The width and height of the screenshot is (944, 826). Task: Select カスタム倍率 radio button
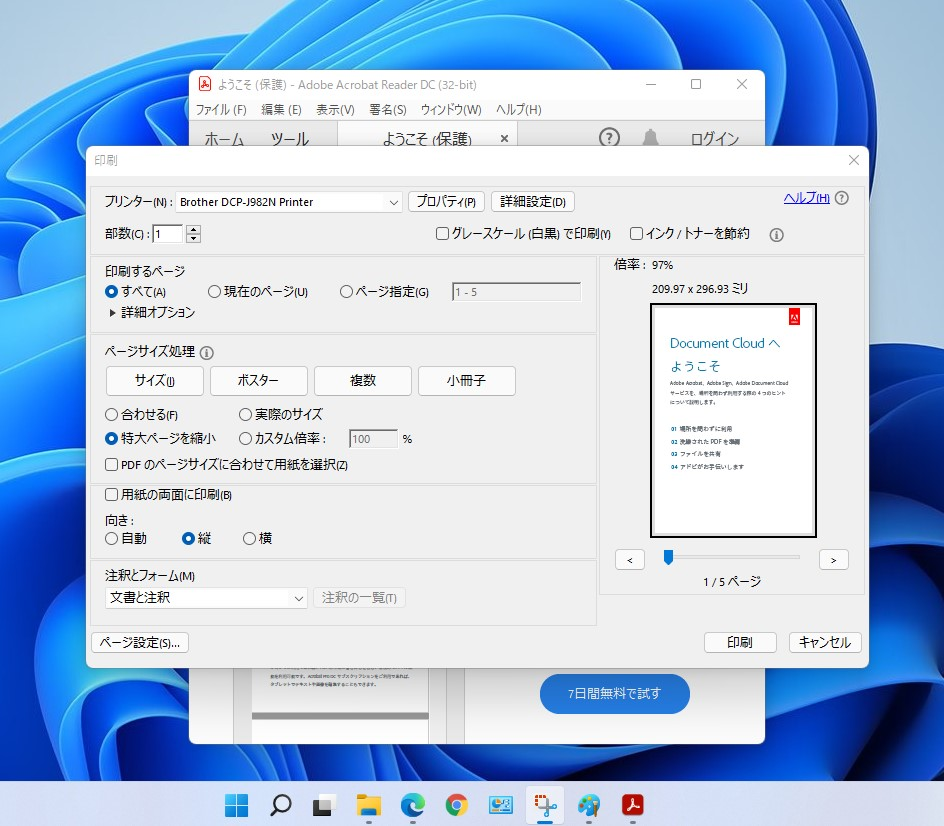pyautogui.click(x=245, y=439)
